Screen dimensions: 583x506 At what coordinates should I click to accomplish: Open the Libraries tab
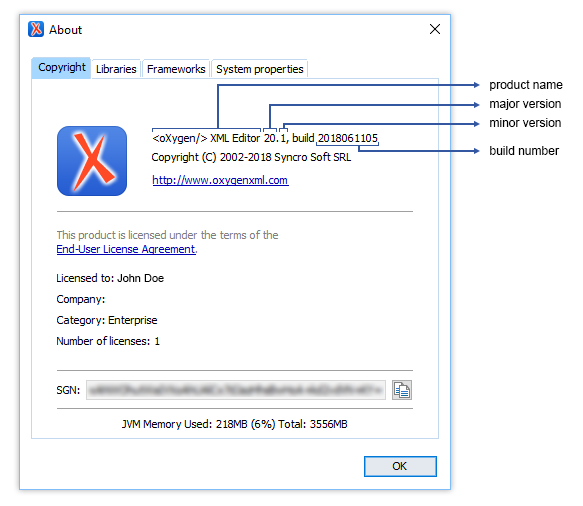(116, 69)
